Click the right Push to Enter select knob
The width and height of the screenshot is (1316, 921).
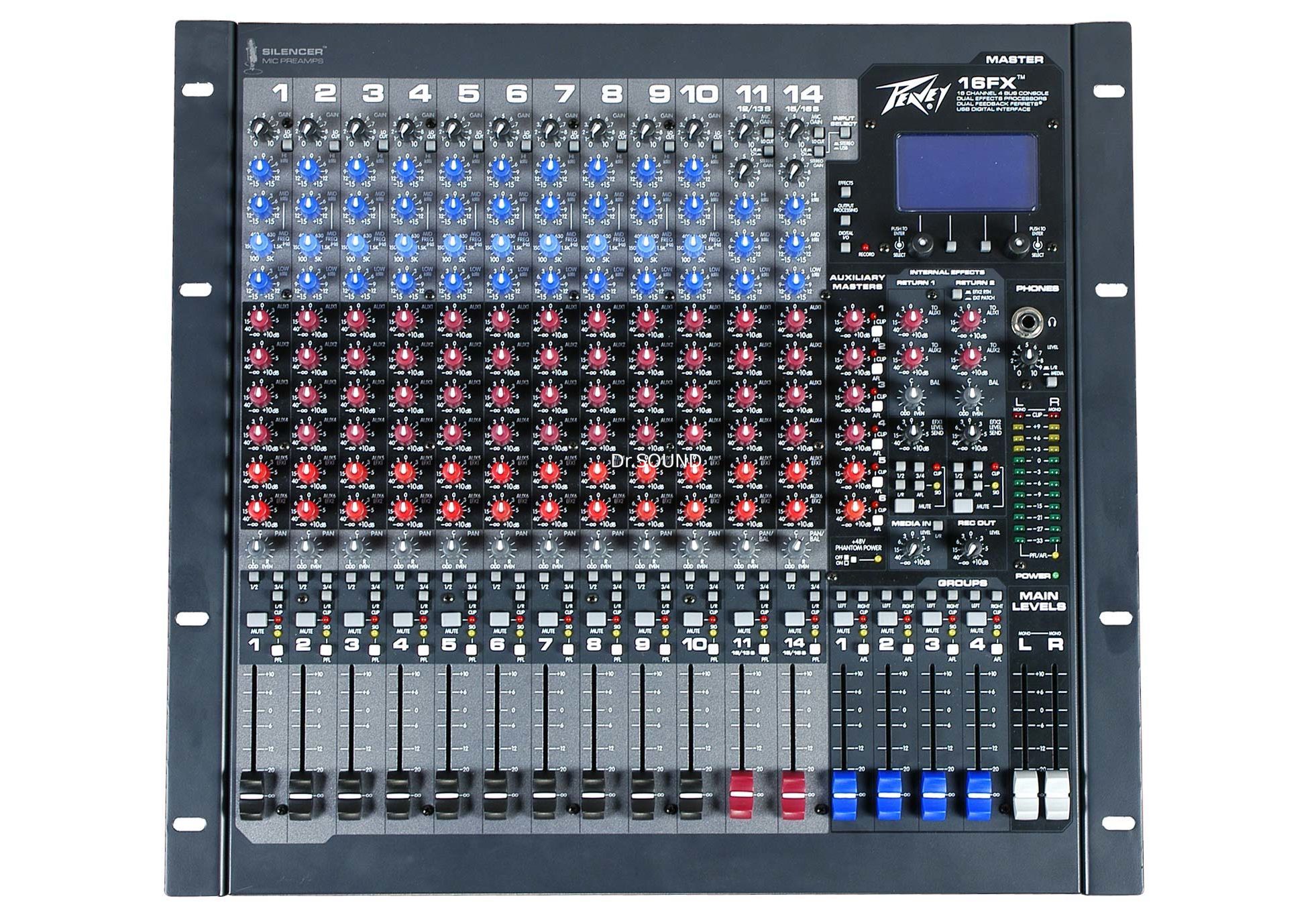click(x=1018, y=245)
